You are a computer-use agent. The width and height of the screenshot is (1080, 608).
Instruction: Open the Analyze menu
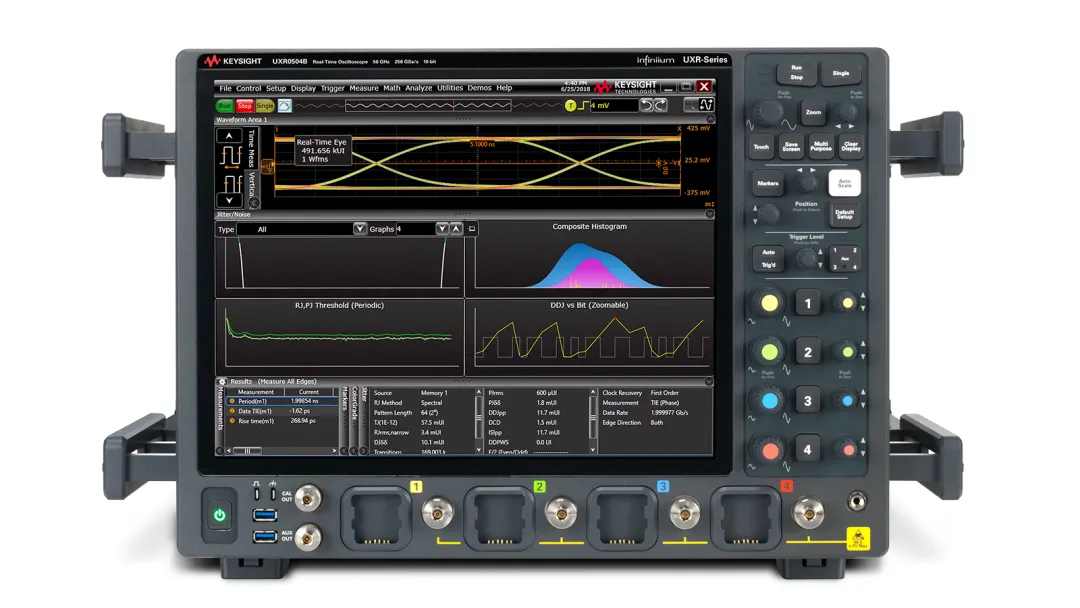coord(419,88)
